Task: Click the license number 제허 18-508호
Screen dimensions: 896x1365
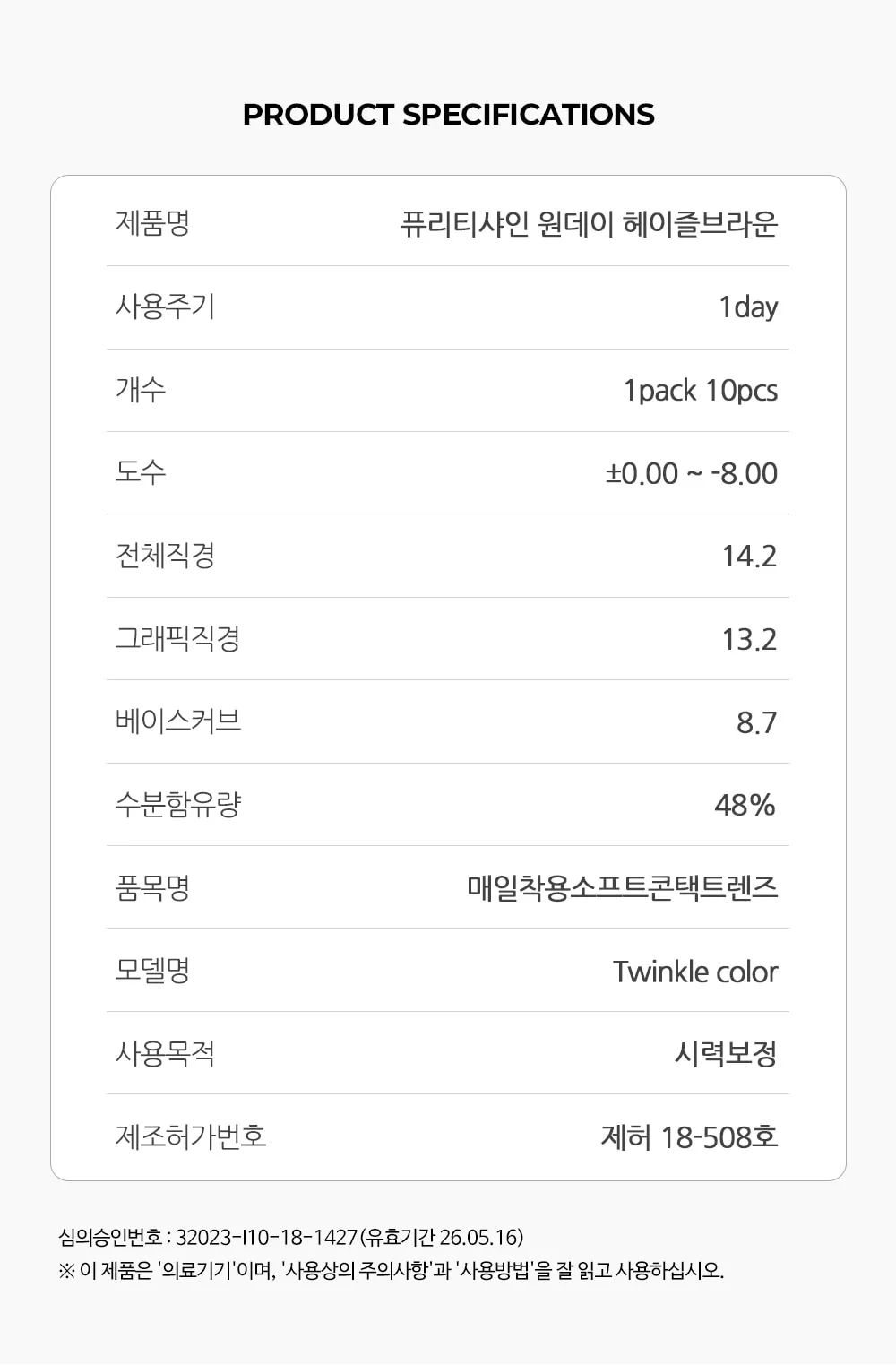Action: (x=689, y=1136)
